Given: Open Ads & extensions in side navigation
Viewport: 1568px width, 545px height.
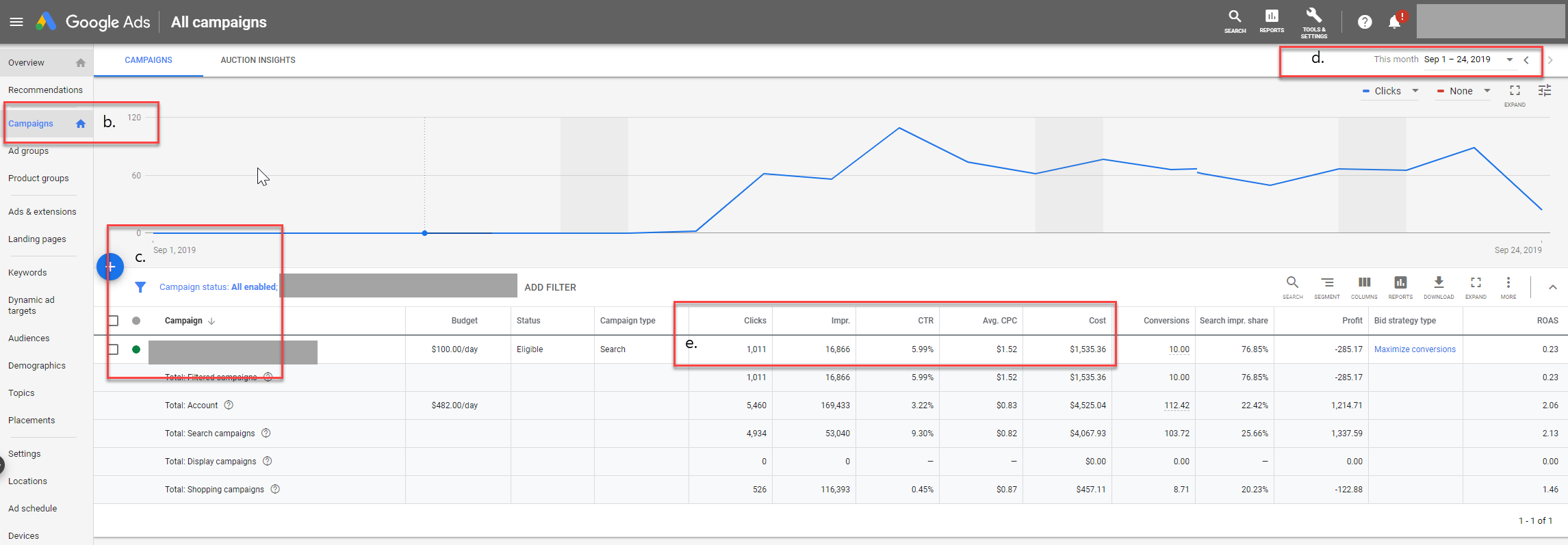Looking at the screenshot, I should 42,212.
